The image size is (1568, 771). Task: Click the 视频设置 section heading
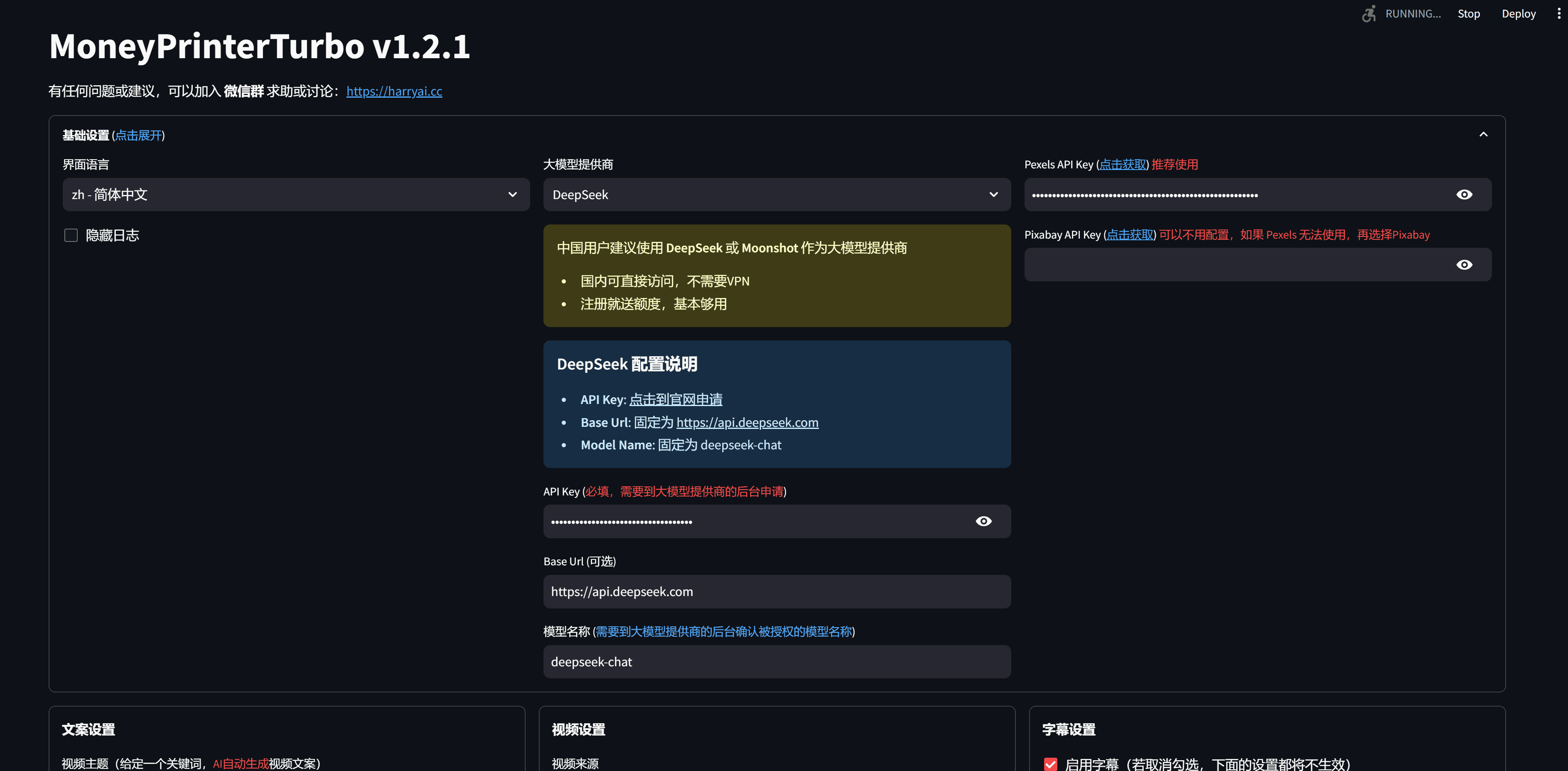click(578, 729)
